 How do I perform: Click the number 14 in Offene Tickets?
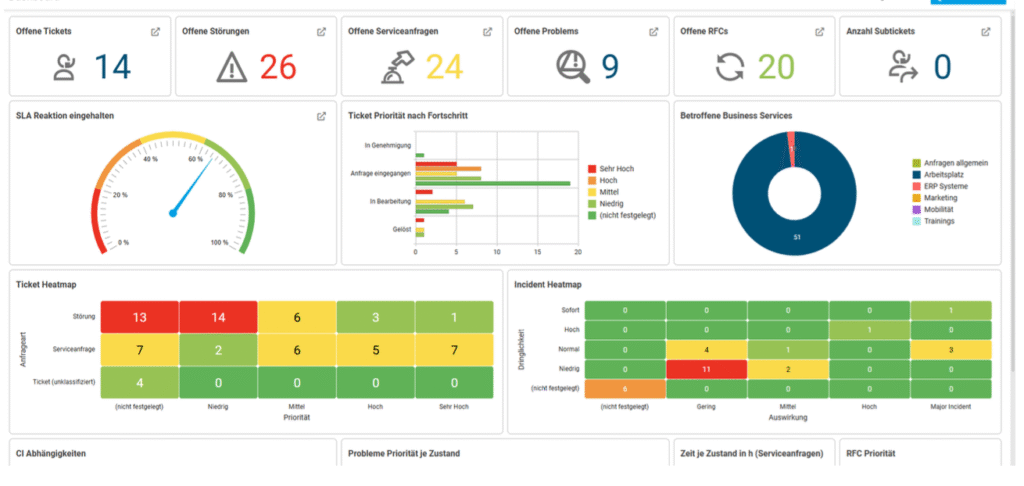[113, 67]
